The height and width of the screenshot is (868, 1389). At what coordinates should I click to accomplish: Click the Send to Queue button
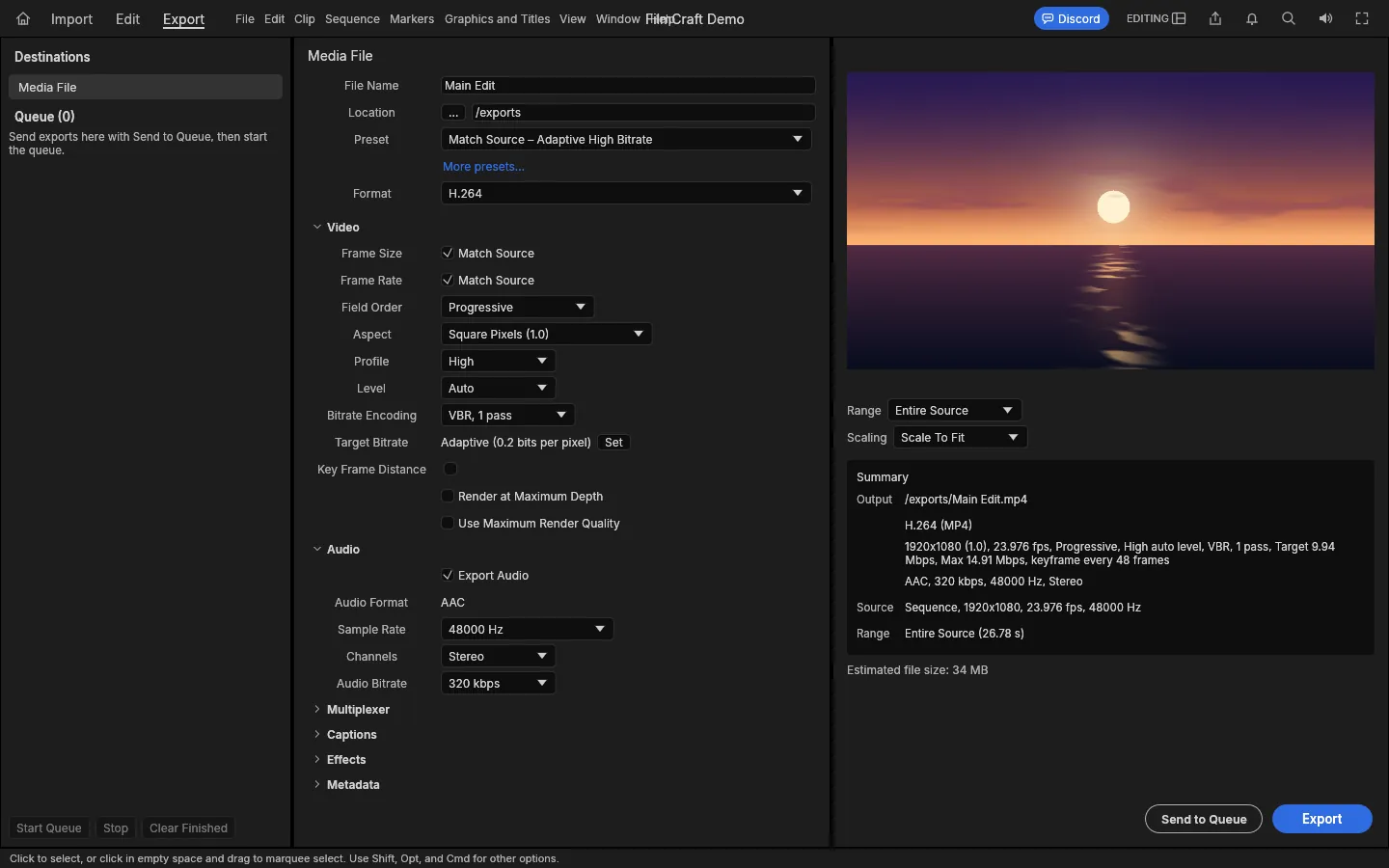click(1204, 819)
